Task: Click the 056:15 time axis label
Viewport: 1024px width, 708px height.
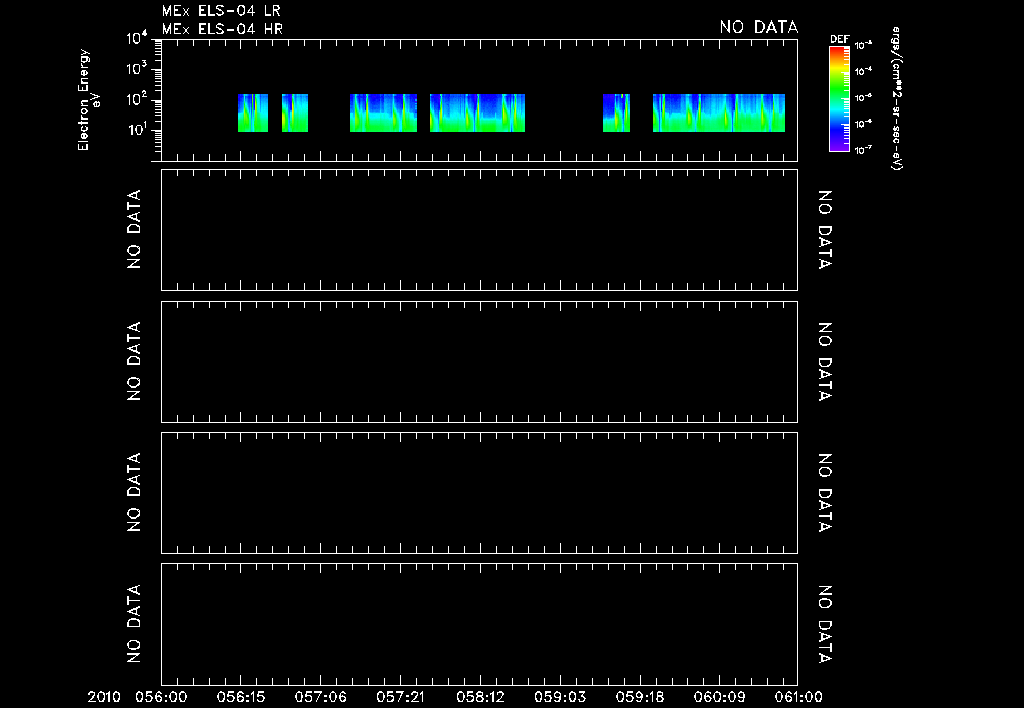Action: click(x=241, y=697)
